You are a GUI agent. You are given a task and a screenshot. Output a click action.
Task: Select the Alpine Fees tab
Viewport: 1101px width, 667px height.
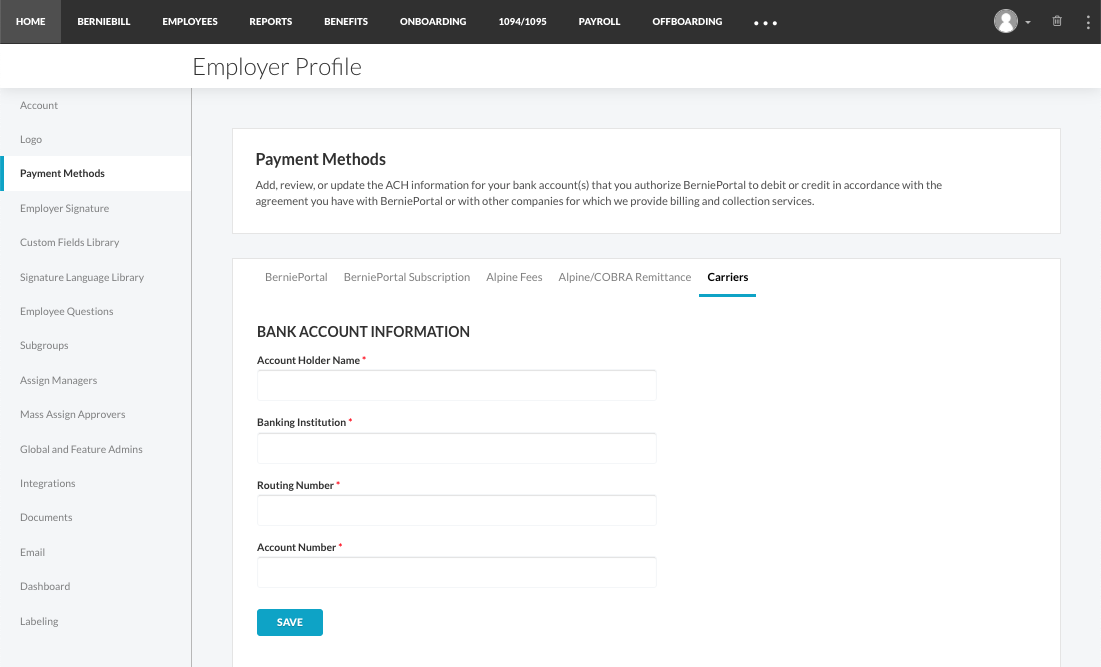pos(514,277)
